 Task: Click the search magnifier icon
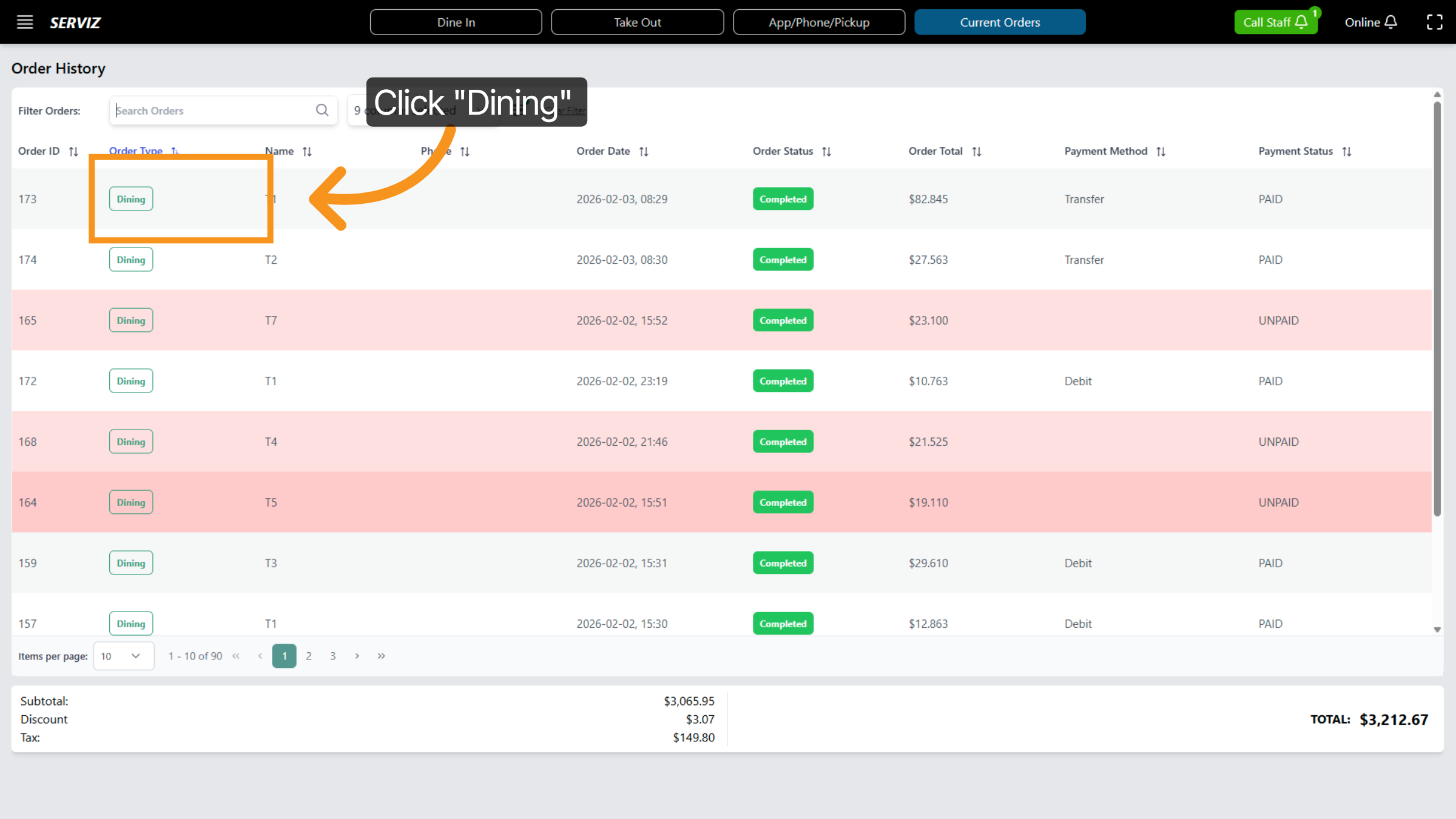(x=322, y=110)
